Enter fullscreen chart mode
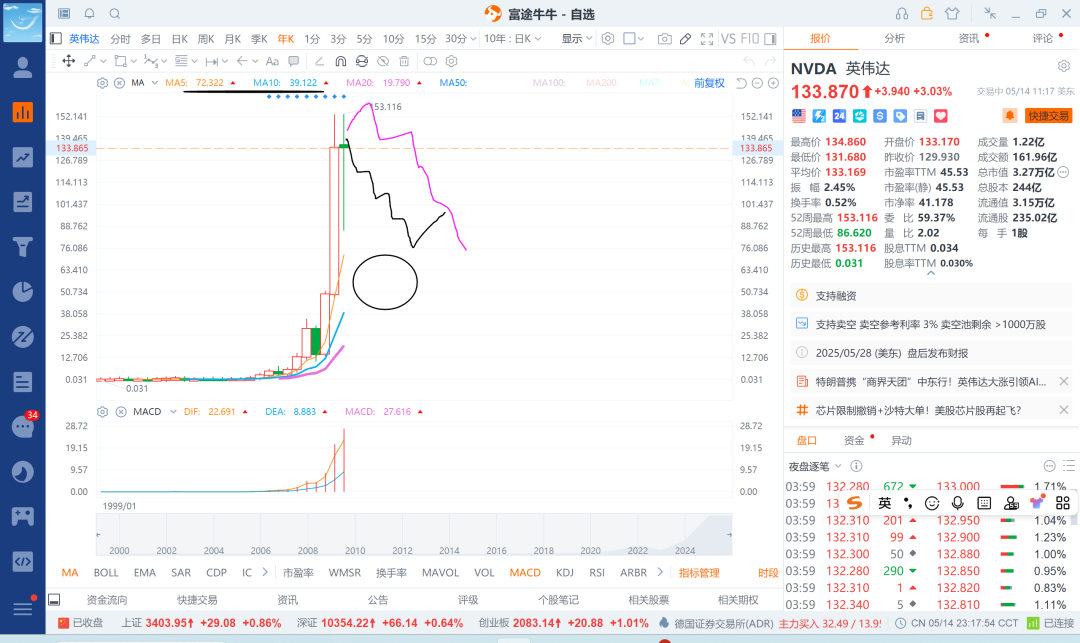 tap(707, 39)
